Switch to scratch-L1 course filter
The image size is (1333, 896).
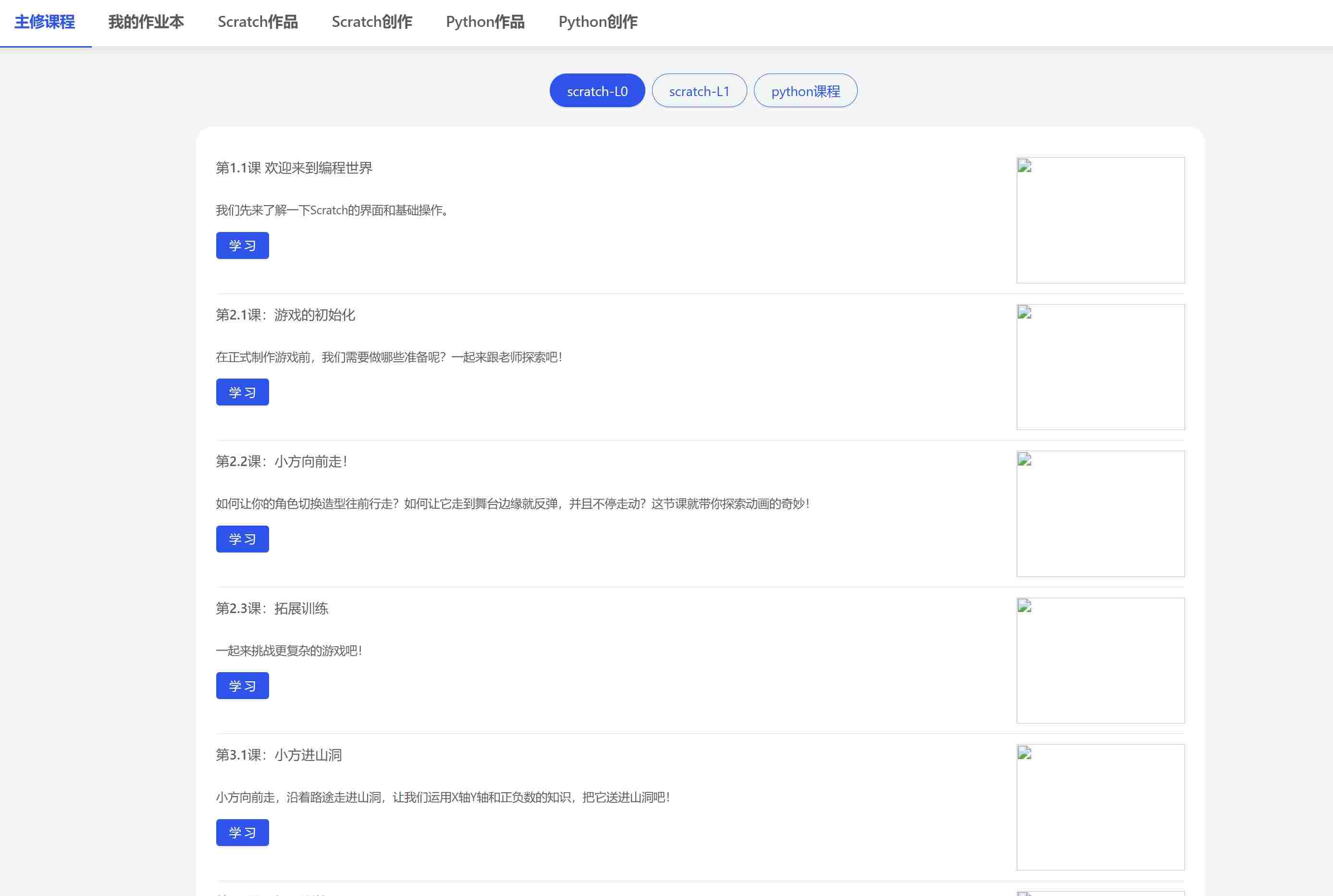[x=699, y=91]
